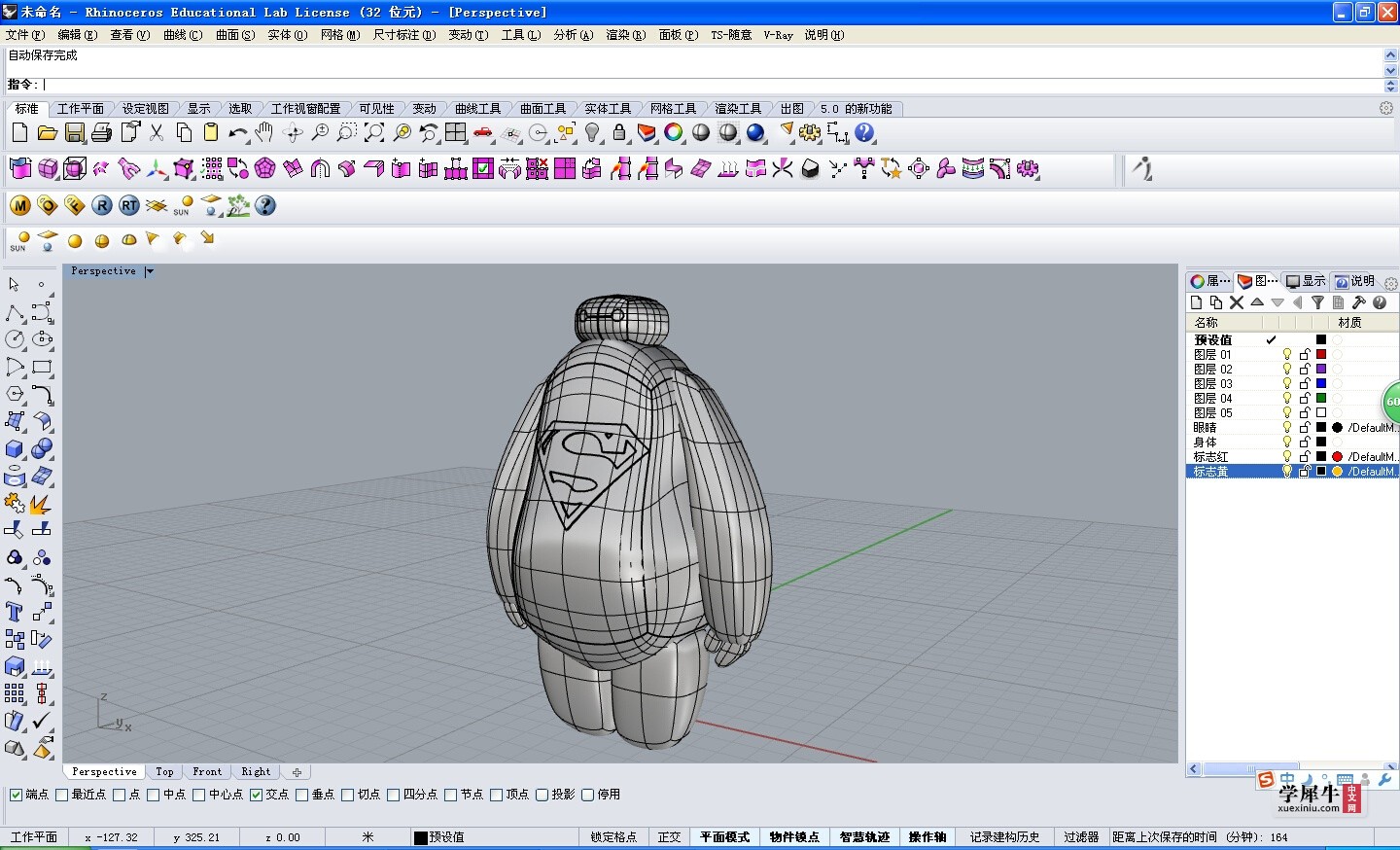The height and width of the screenshot is (850, 1400).
Task: Open the 文件(F) menu
Action: (x=25, y=35)
